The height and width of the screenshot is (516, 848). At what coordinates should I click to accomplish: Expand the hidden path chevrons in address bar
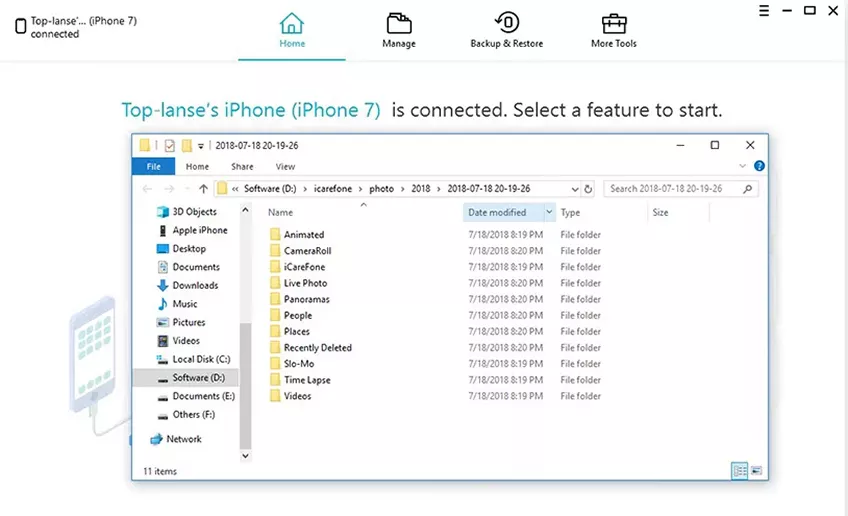click(235, 189)
